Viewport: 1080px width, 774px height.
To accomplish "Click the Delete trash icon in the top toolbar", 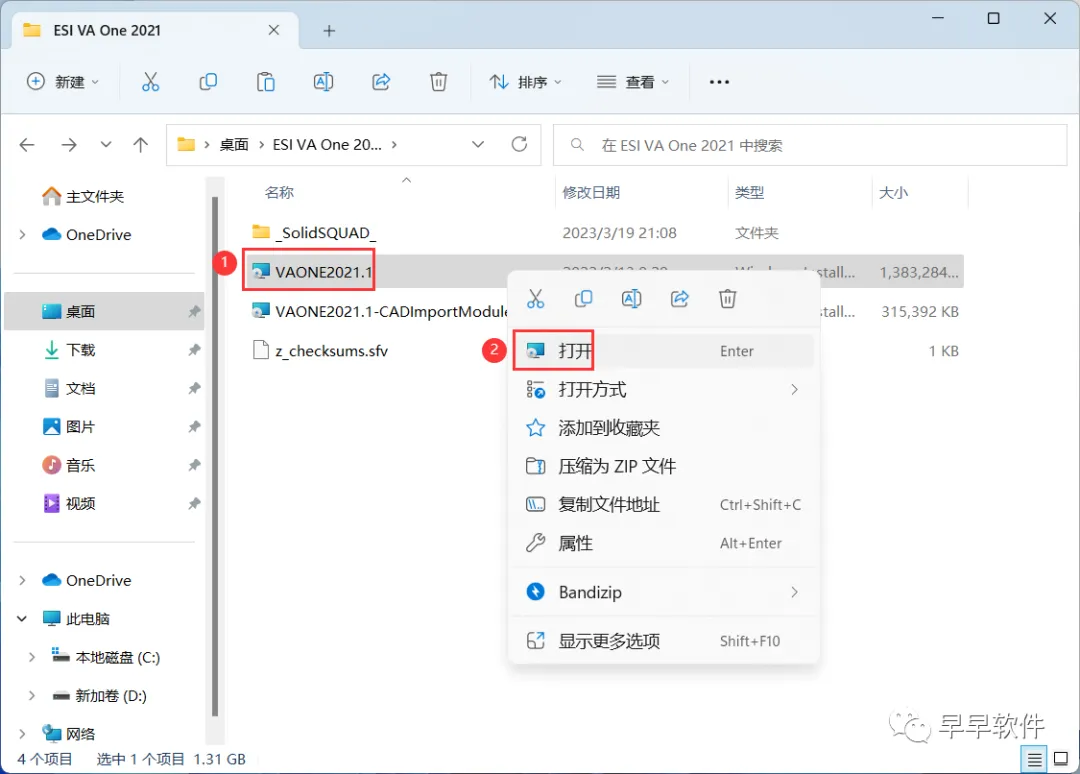I will [438, 82].
